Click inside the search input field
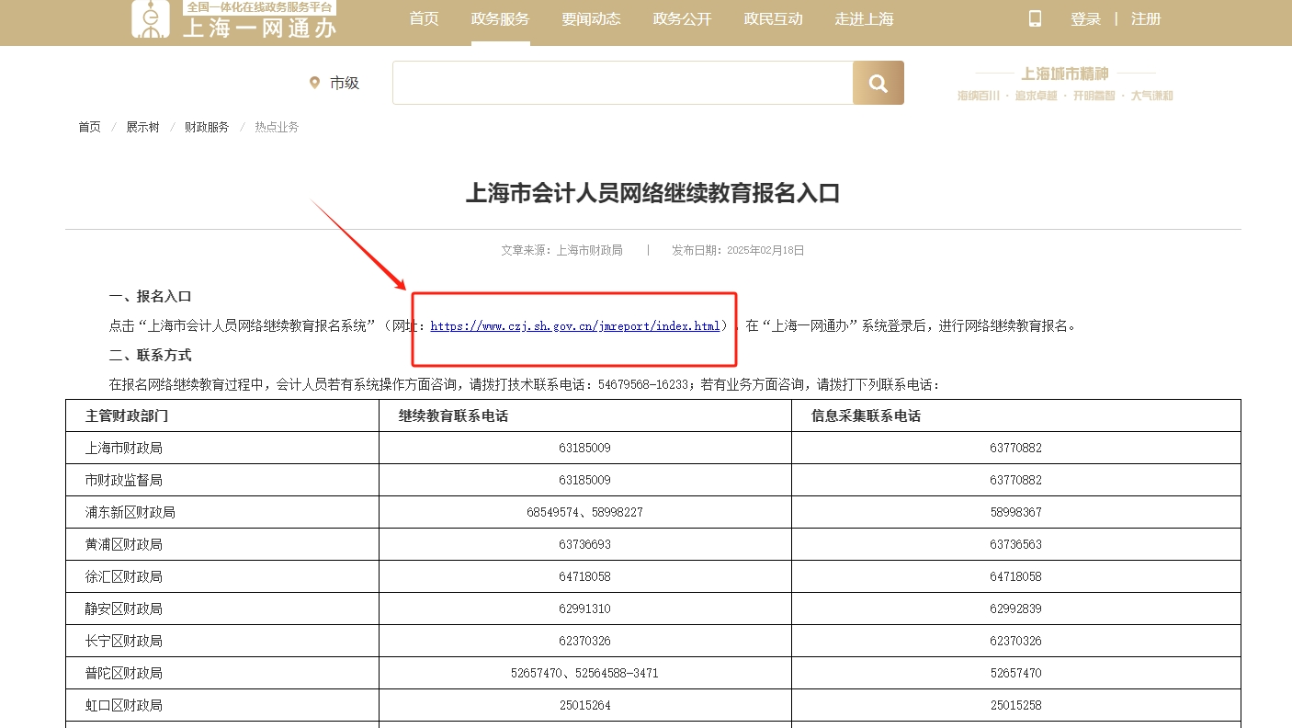 620,83
